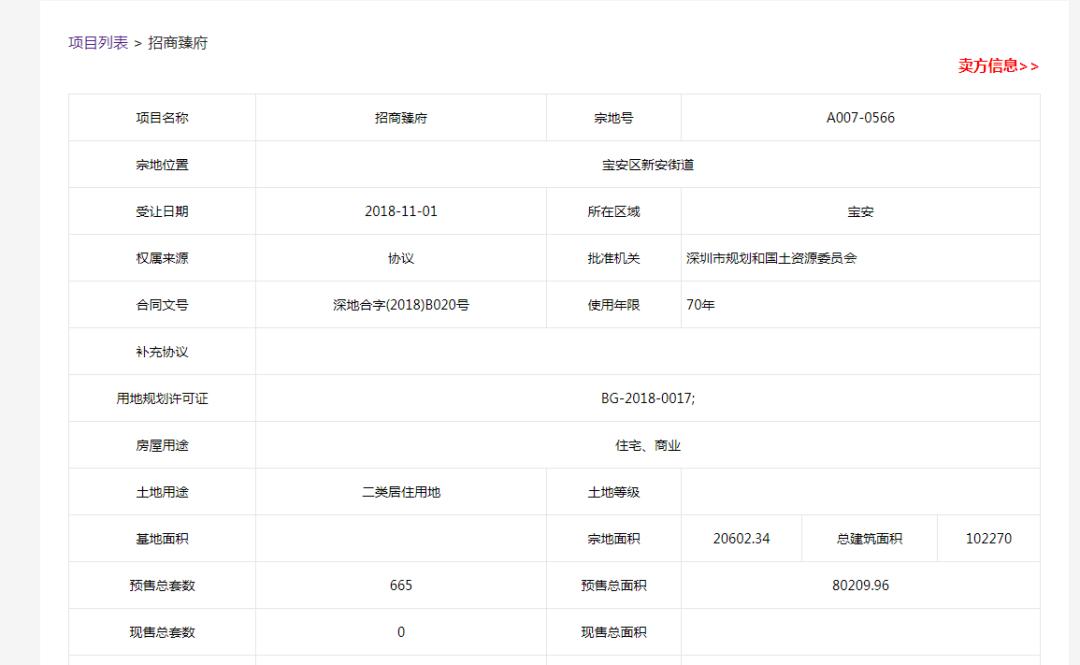Select the 协议 value cell
The width and height of the screenshot is (1080, 665).
(x=401, y=258)
